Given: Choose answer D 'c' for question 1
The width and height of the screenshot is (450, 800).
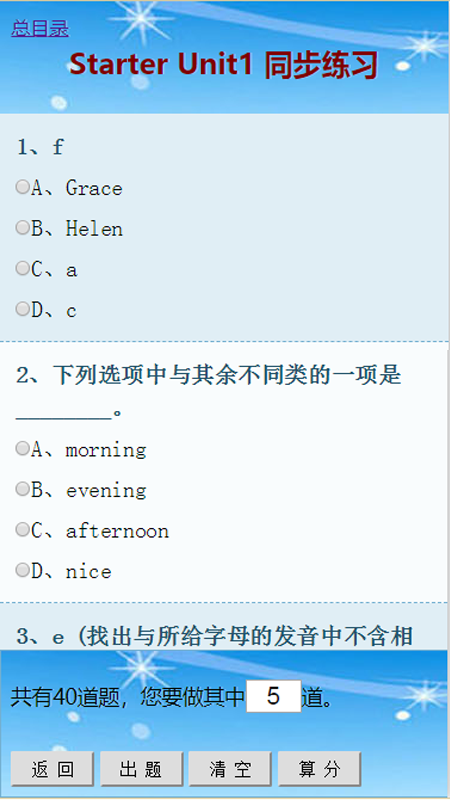Looking at the screenshot, I should (x=22, y=309).
